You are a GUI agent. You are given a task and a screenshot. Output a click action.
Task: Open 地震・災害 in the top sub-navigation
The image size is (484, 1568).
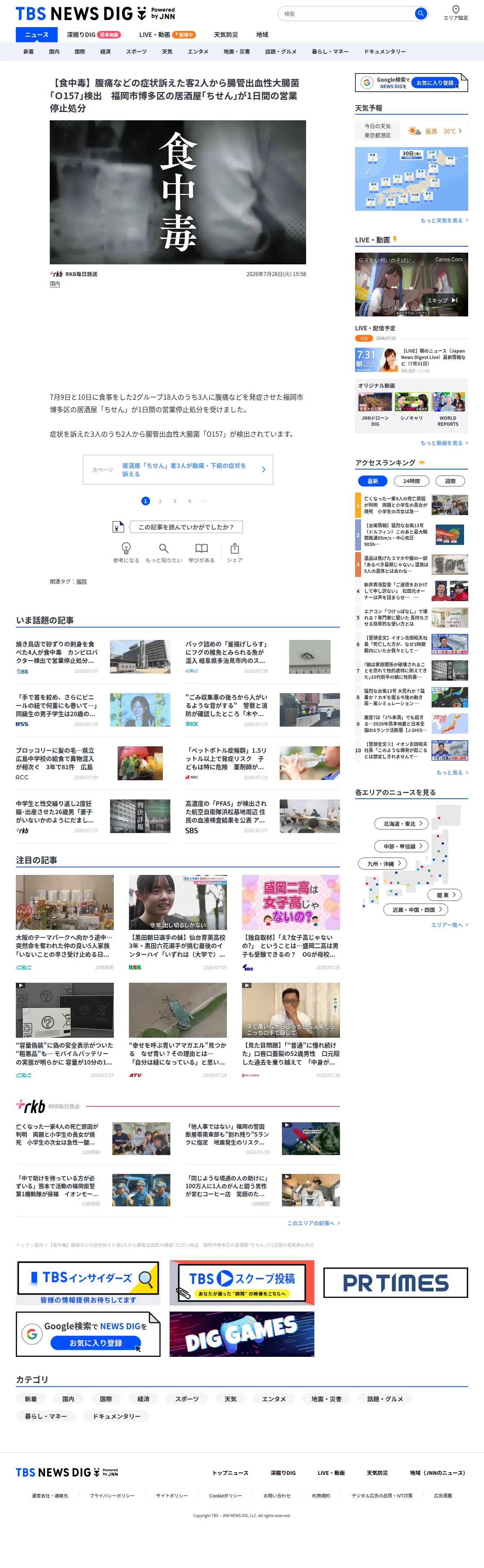236,52
